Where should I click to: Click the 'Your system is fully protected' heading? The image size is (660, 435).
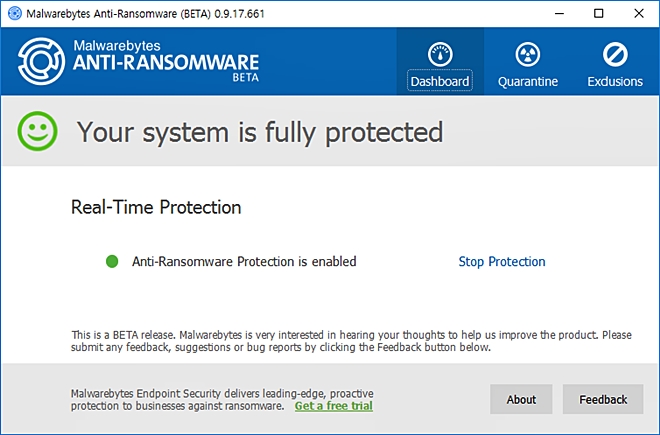(x=260, y=132)
